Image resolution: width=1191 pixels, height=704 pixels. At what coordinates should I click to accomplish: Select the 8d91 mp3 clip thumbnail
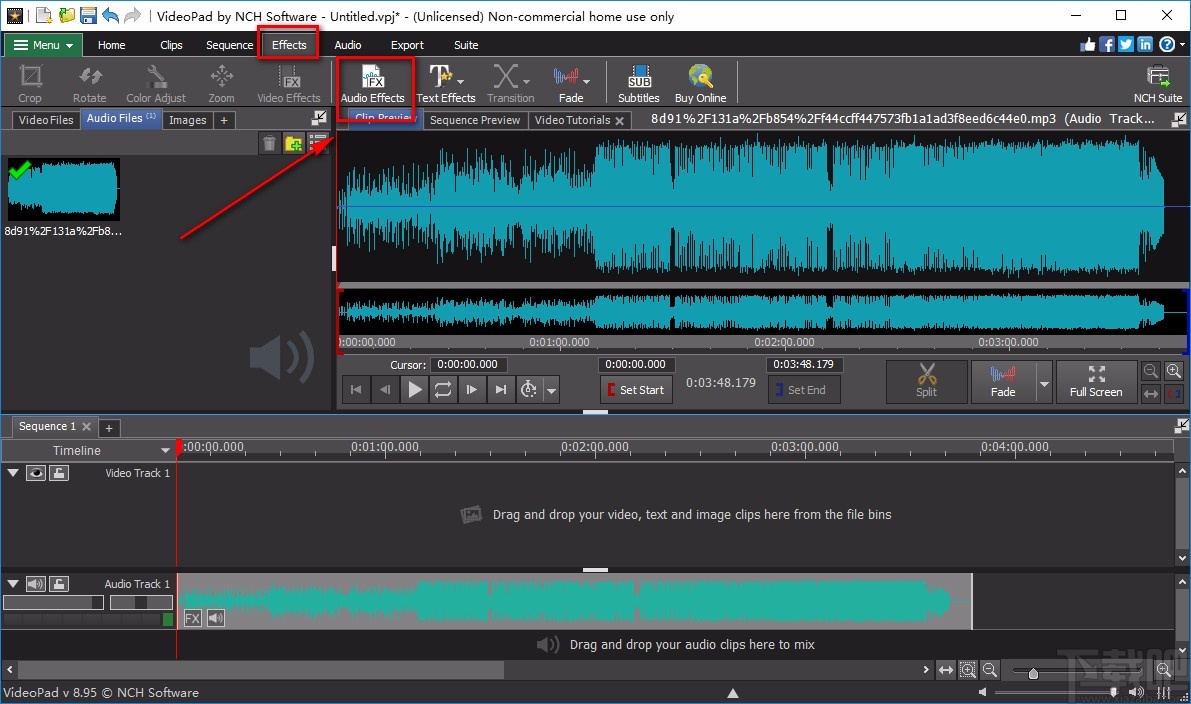point(63,189)
